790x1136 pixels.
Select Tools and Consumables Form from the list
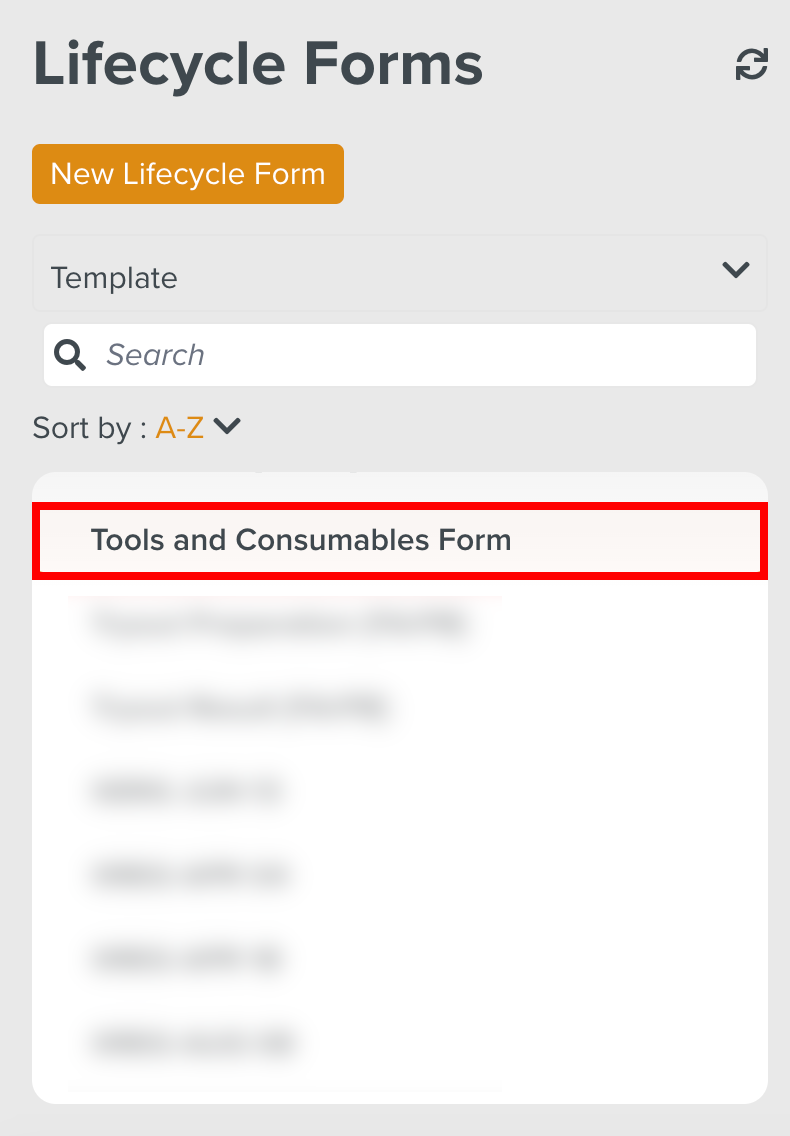[300, 540]
